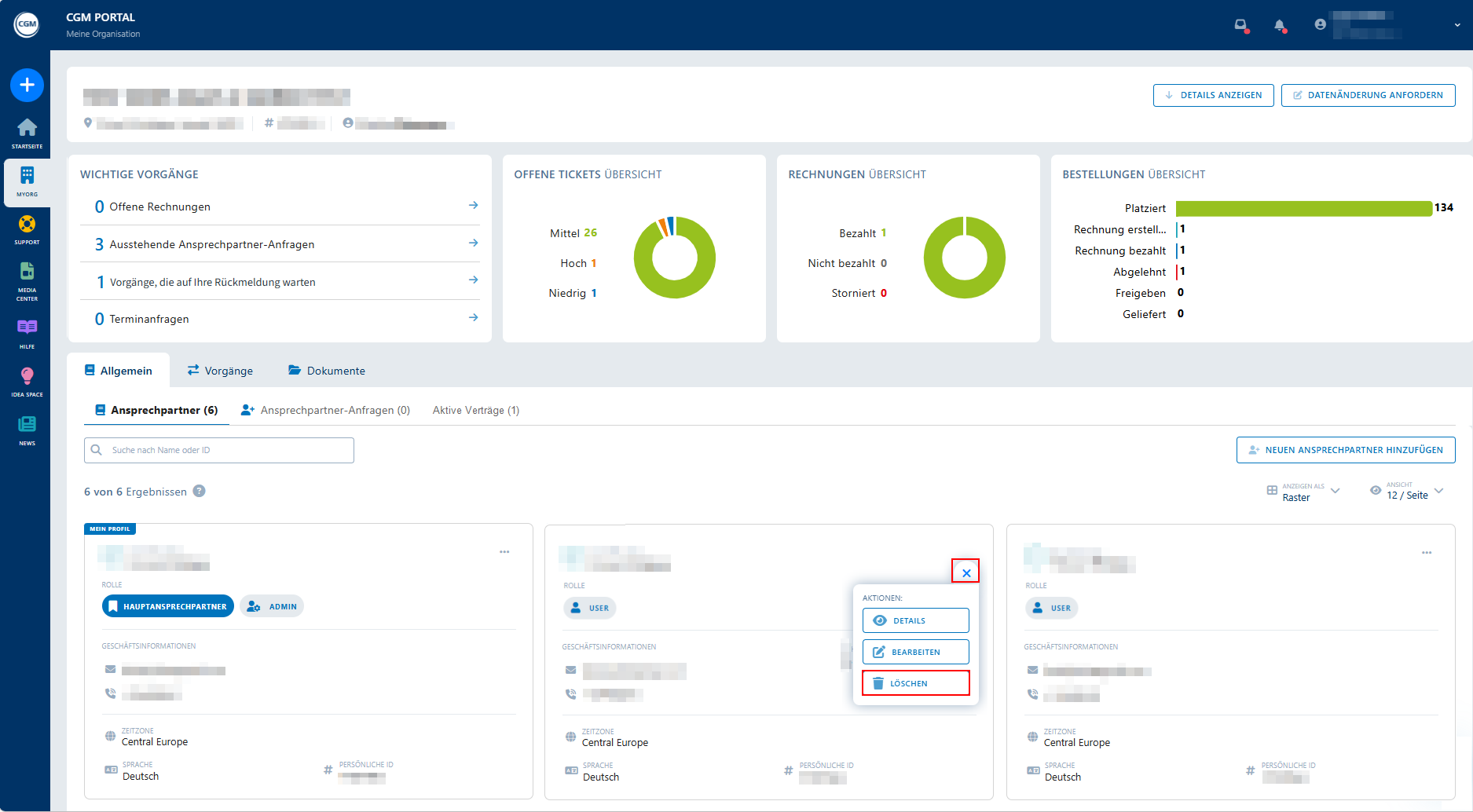The width and height of the screenshot is (1473, 812).
Task: Click Neuen Ansprechpartner hinzufügen button
Action: (x=1345, y=450)
